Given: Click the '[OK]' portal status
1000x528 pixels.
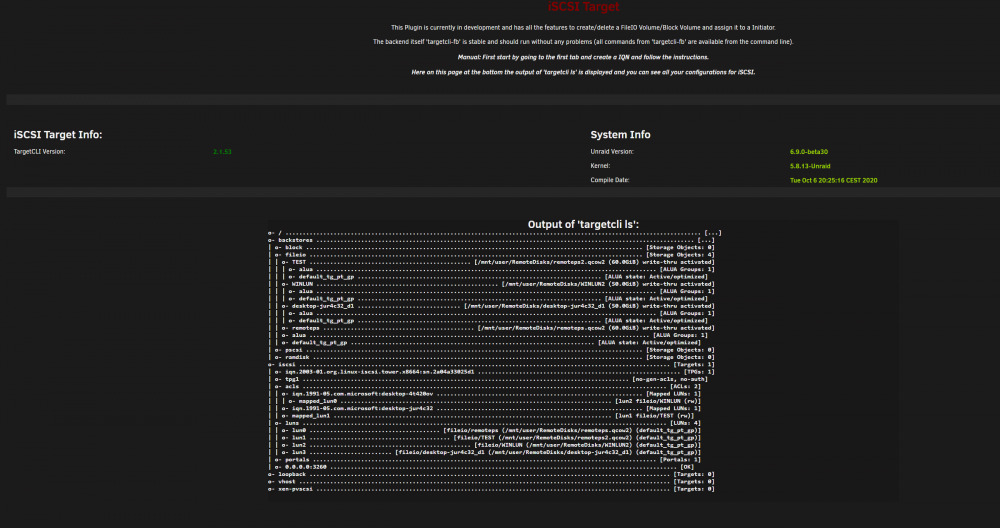Looking at the screenshot, I should click(x=688, y=467).
